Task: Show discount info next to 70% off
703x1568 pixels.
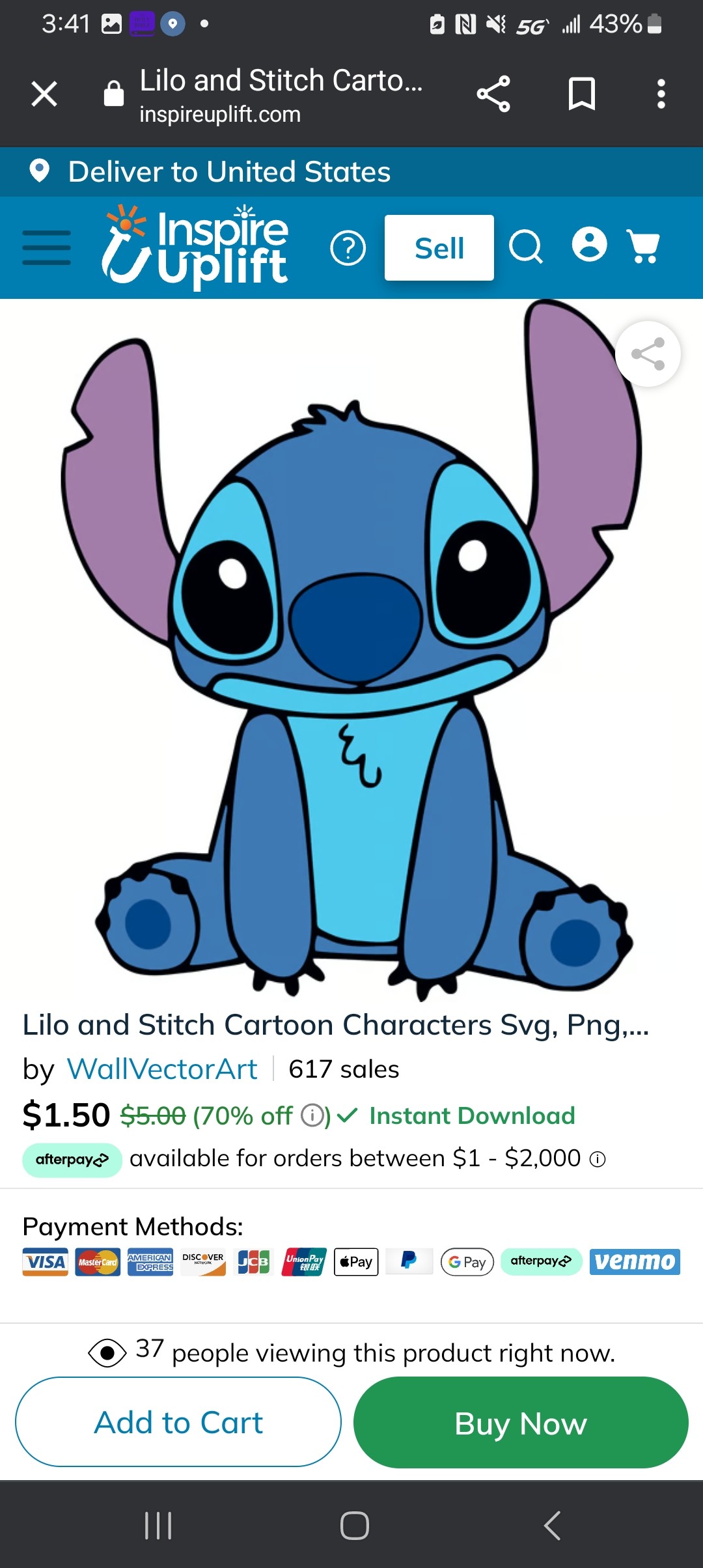Action: point(312,1115)
